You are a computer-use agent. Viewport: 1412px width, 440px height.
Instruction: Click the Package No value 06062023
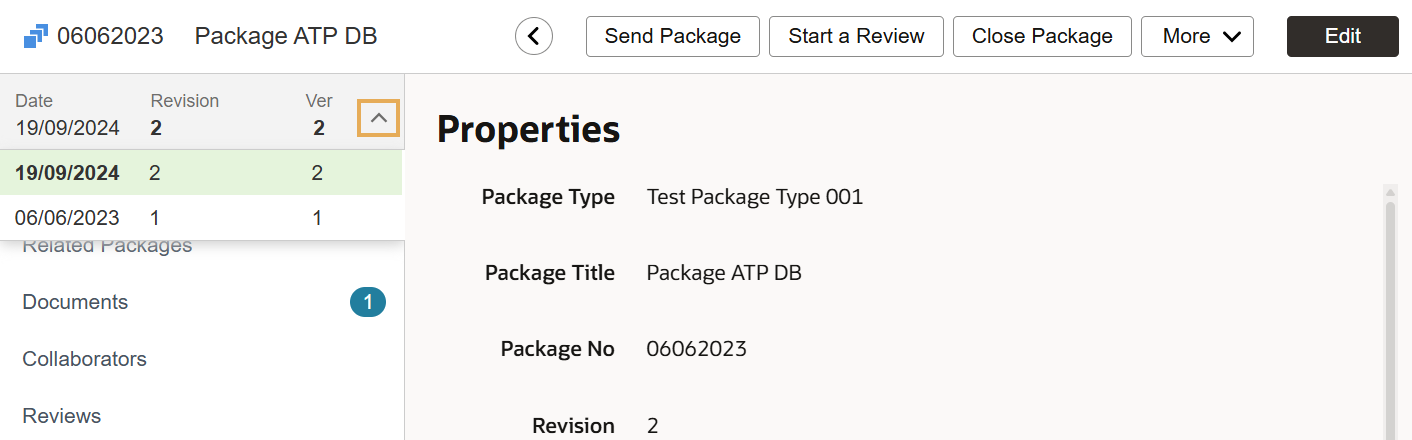(x=696, y=349)
